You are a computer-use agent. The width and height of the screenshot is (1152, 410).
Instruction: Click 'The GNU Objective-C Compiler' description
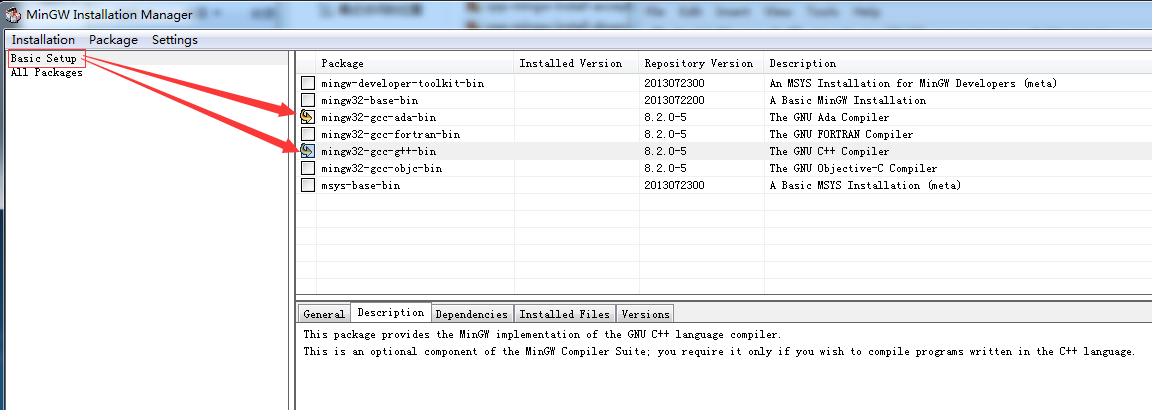(x=853, y=168)
